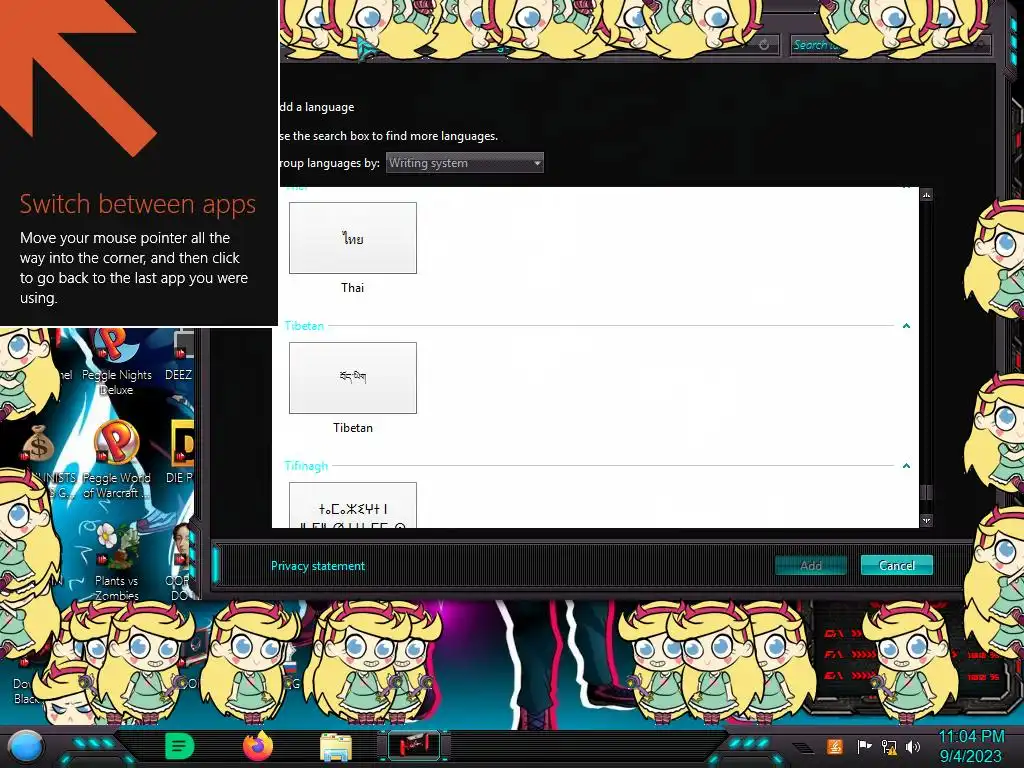
Task: Click the Tibetan group header
Action: (304, 325)
